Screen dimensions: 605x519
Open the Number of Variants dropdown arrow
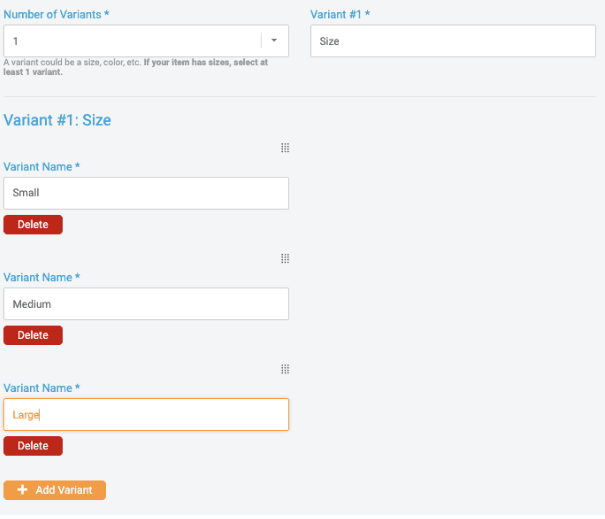(x=274, y=41)
